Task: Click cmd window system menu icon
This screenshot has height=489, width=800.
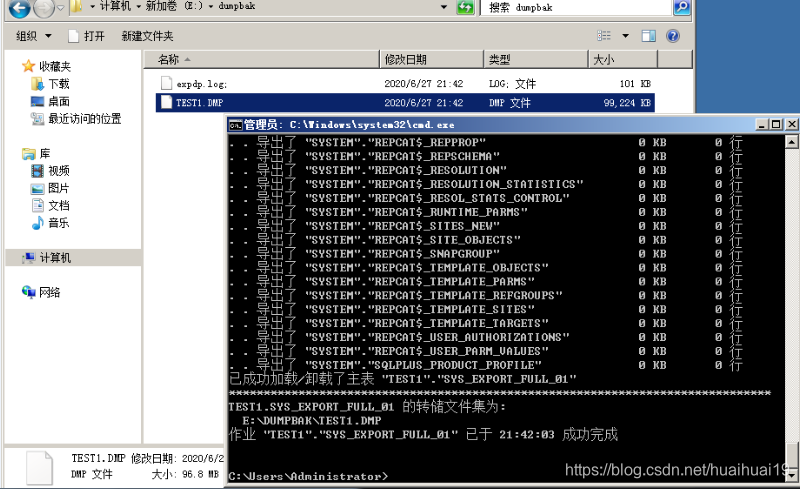Action: coord(235,125)
